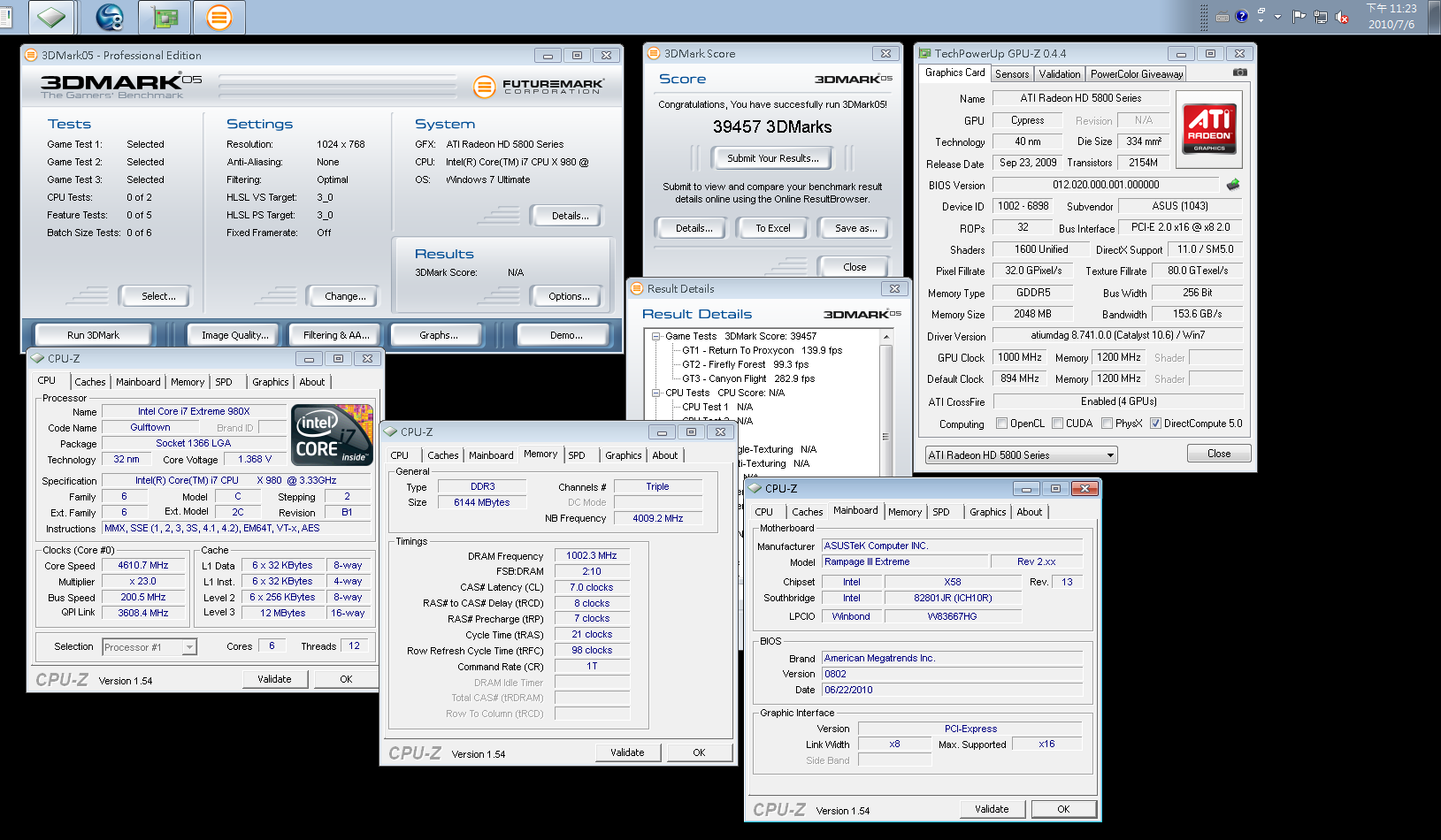Take GPU-Z screenshot with camera icon
1441x840 pixels.
click(1239, 73)
